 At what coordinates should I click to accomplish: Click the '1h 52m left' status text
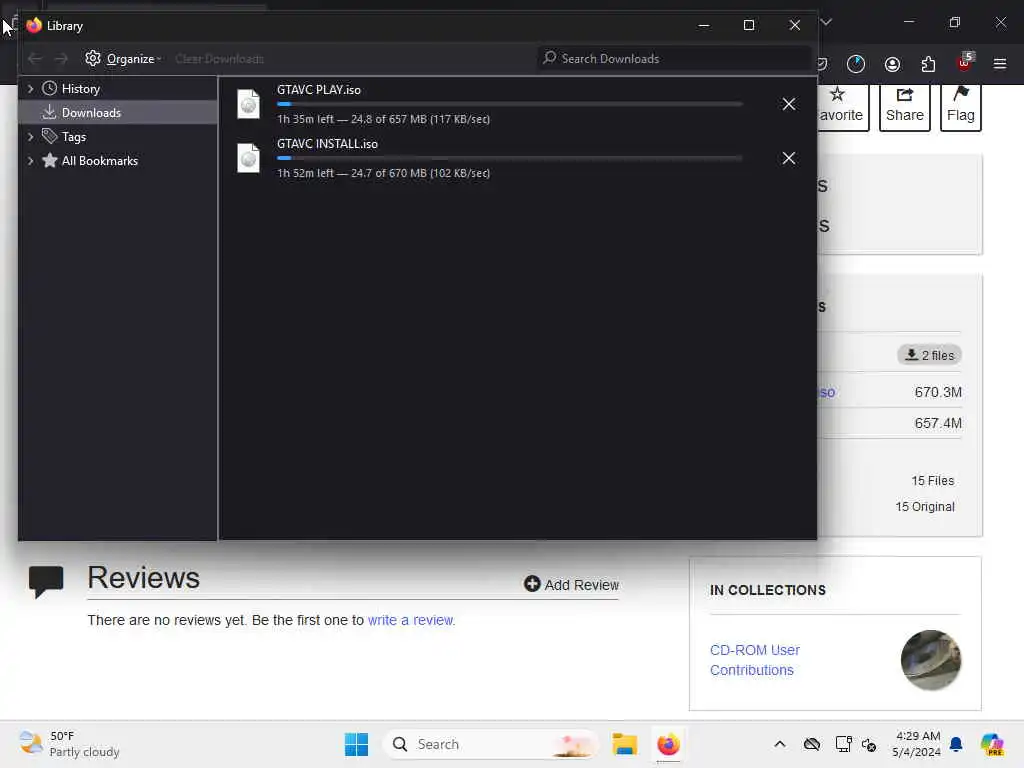coord(305,174)
